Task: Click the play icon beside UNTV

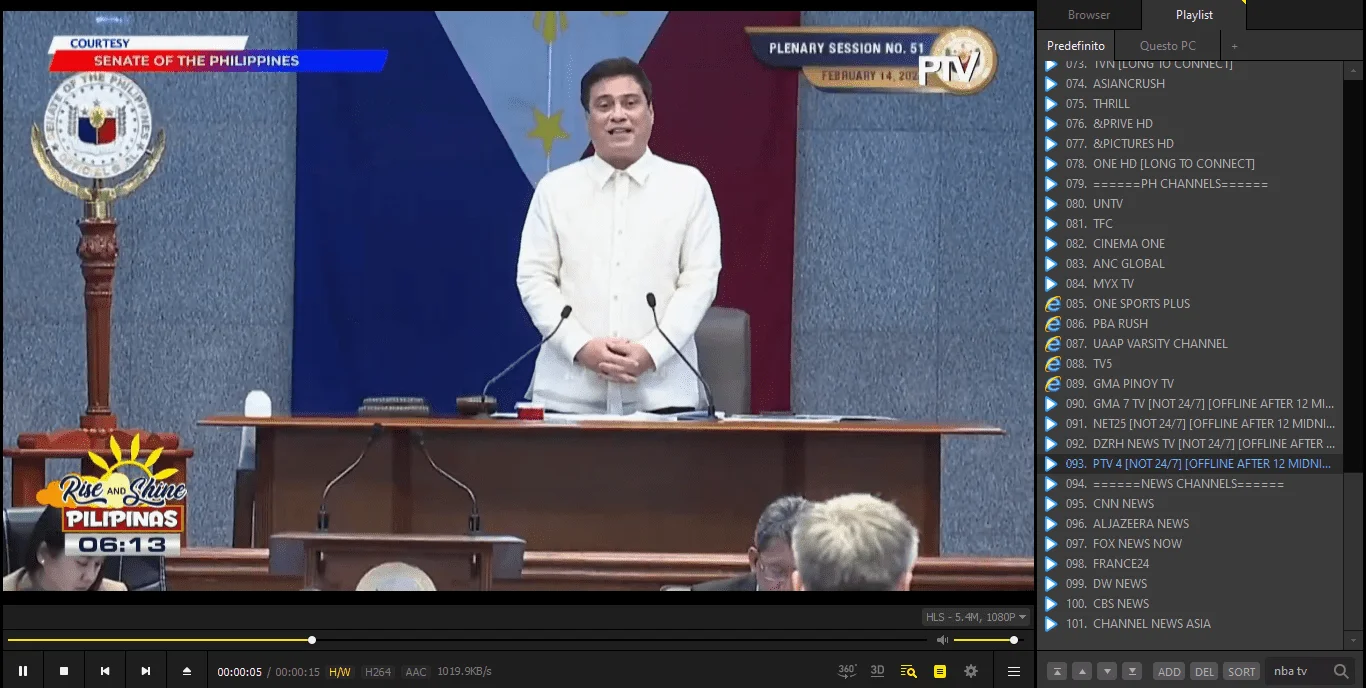Action: coord(1051,204)
